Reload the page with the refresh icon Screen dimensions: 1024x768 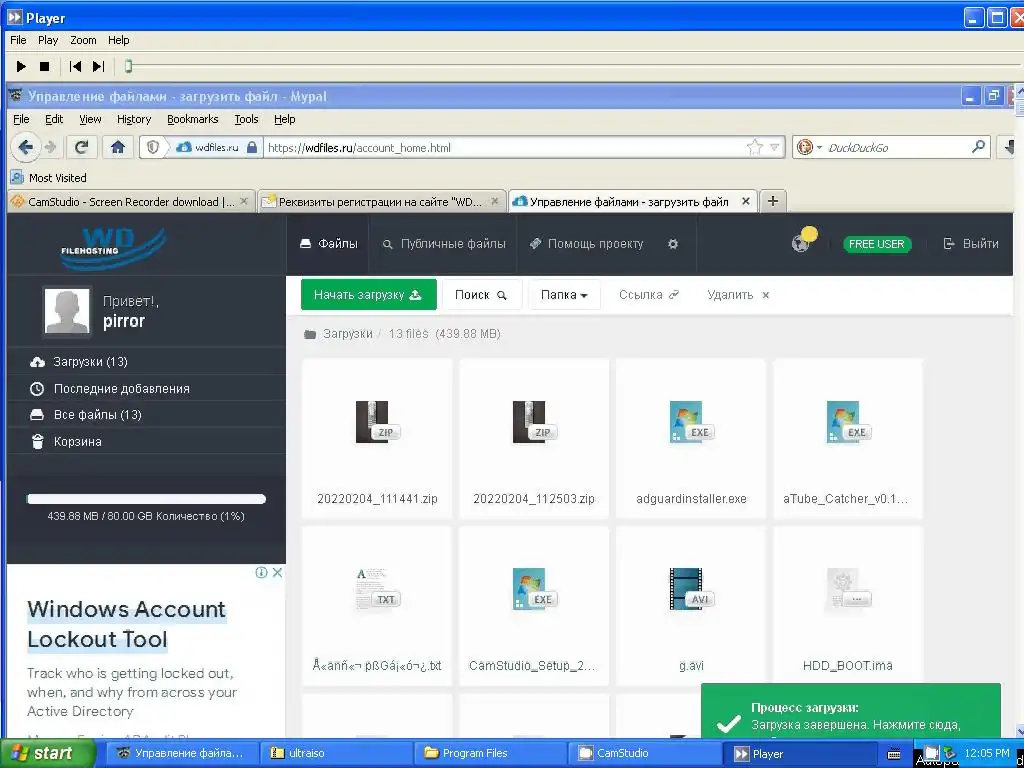[82, 148]
